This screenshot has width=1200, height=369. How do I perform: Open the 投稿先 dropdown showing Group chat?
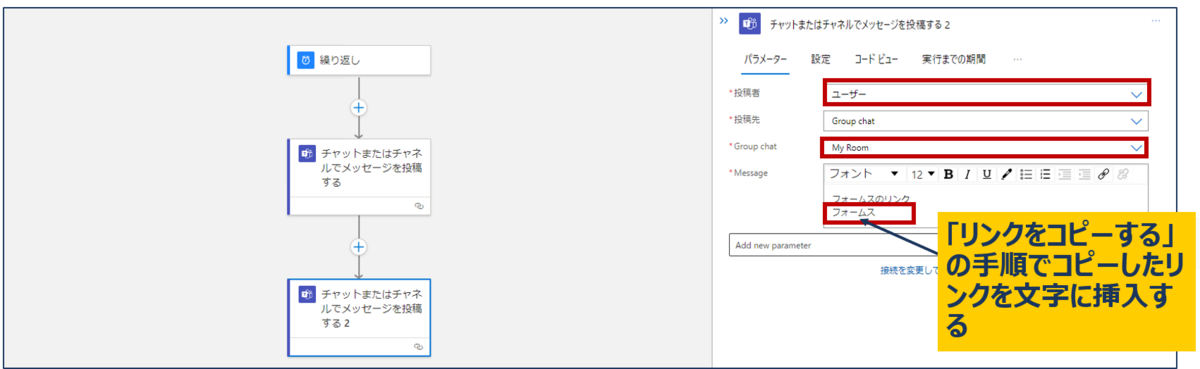tap(987, 121)
